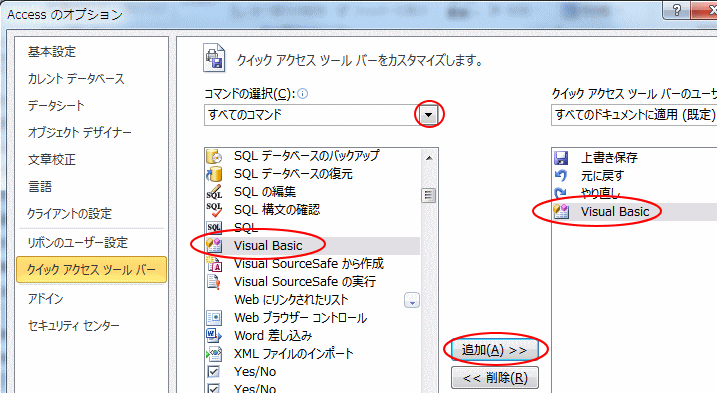This screenshot has width=717, height=393.
Task: Click the 元に戻す undo arrow icon
Action: [561, 176]
